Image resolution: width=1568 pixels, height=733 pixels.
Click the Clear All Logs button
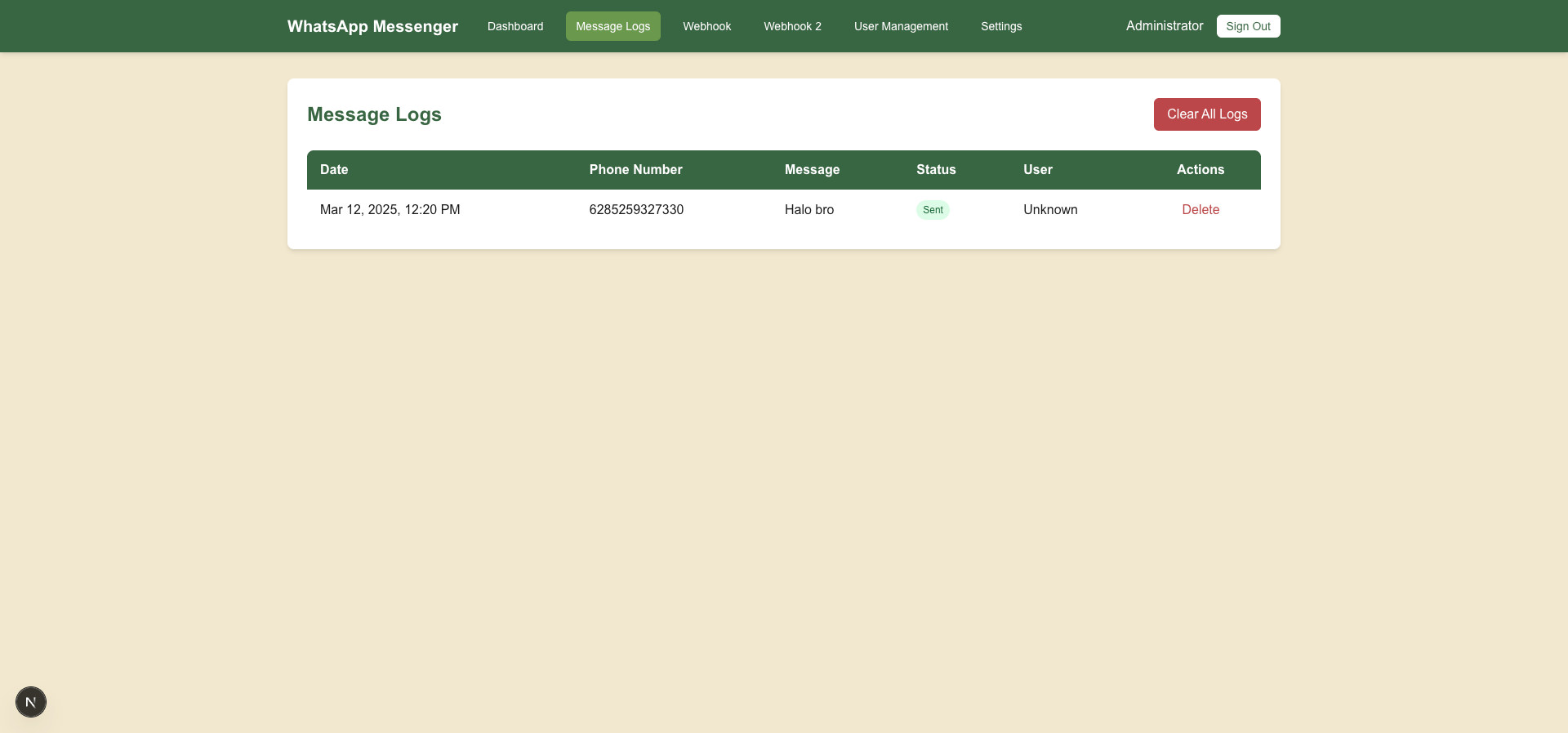click(x=1206, y=114)
